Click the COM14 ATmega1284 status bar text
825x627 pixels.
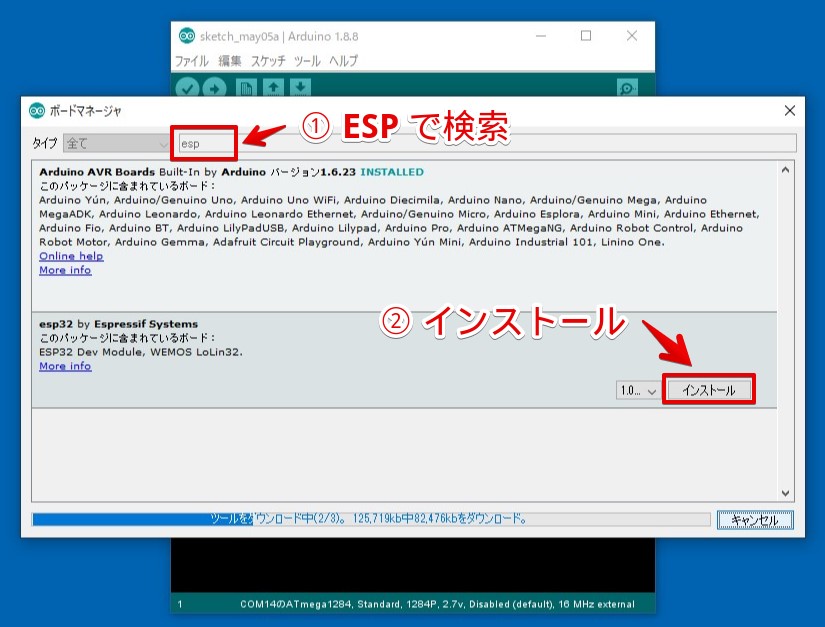[x=437, y=604]
